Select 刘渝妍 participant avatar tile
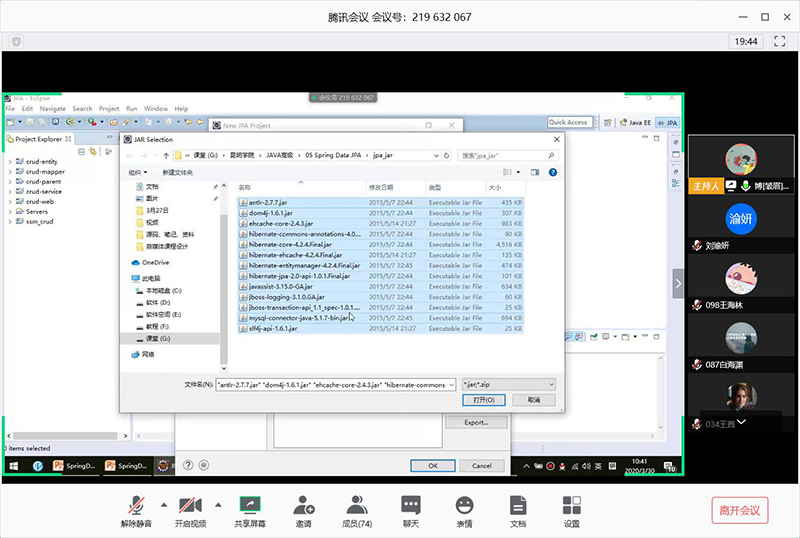This screenshot has width=800, height=538. (740, 224)
